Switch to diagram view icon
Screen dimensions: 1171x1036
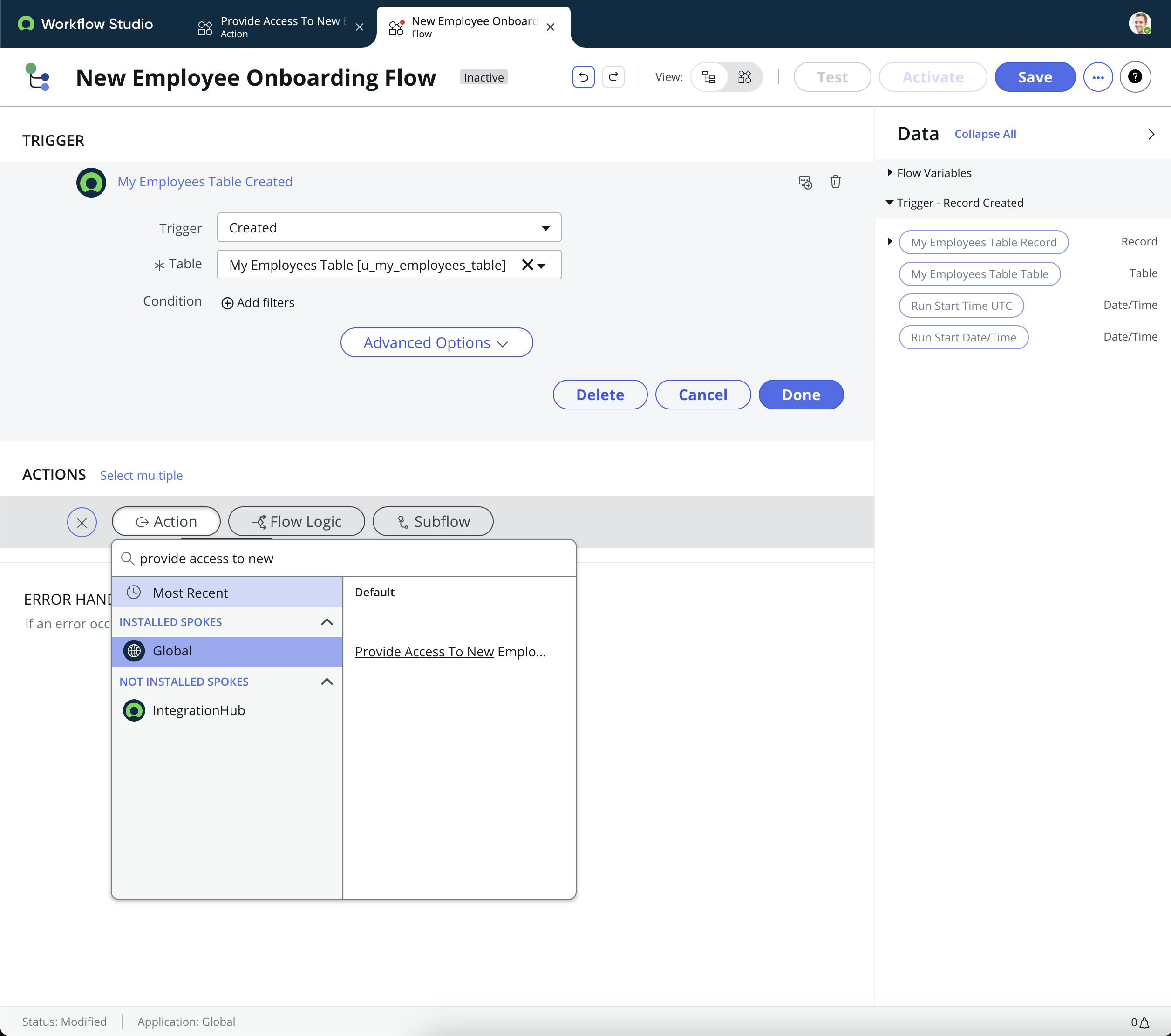[744, 77]
